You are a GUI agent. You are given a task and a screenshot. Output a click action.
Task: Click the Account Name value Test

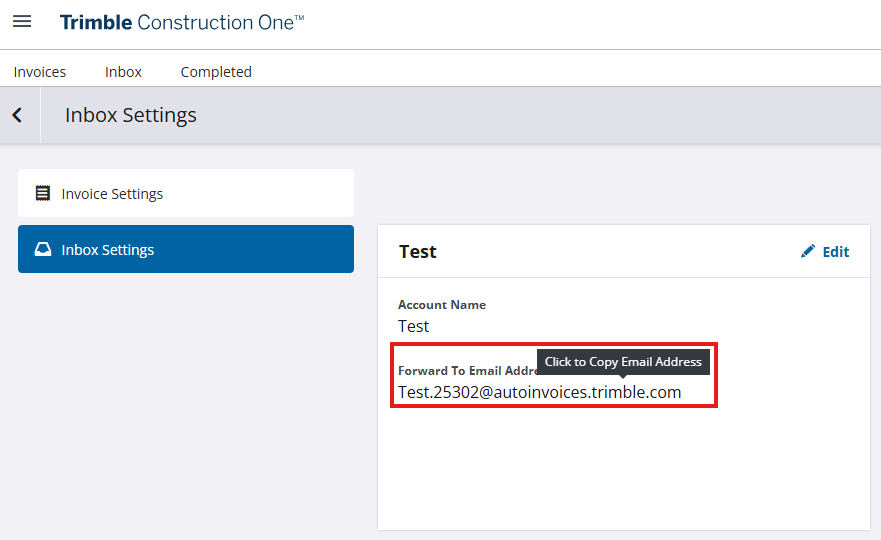pos(414,326)
